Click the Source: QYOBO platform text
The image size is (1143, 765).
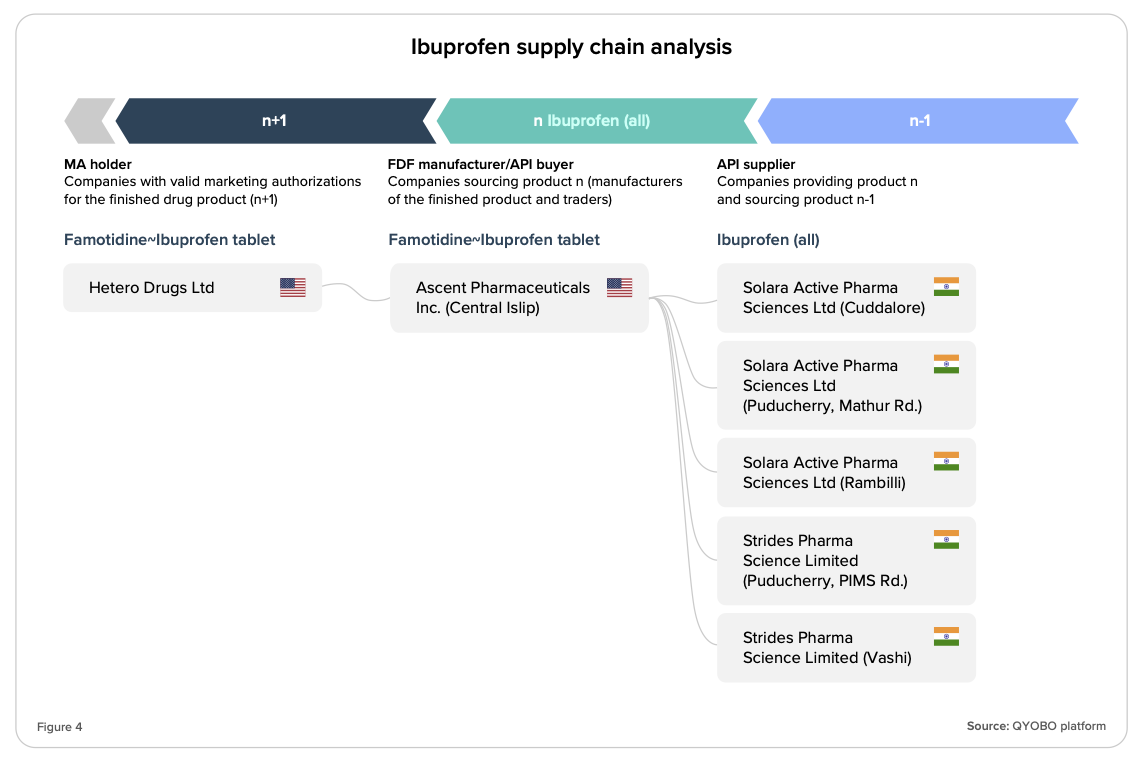1036,726
